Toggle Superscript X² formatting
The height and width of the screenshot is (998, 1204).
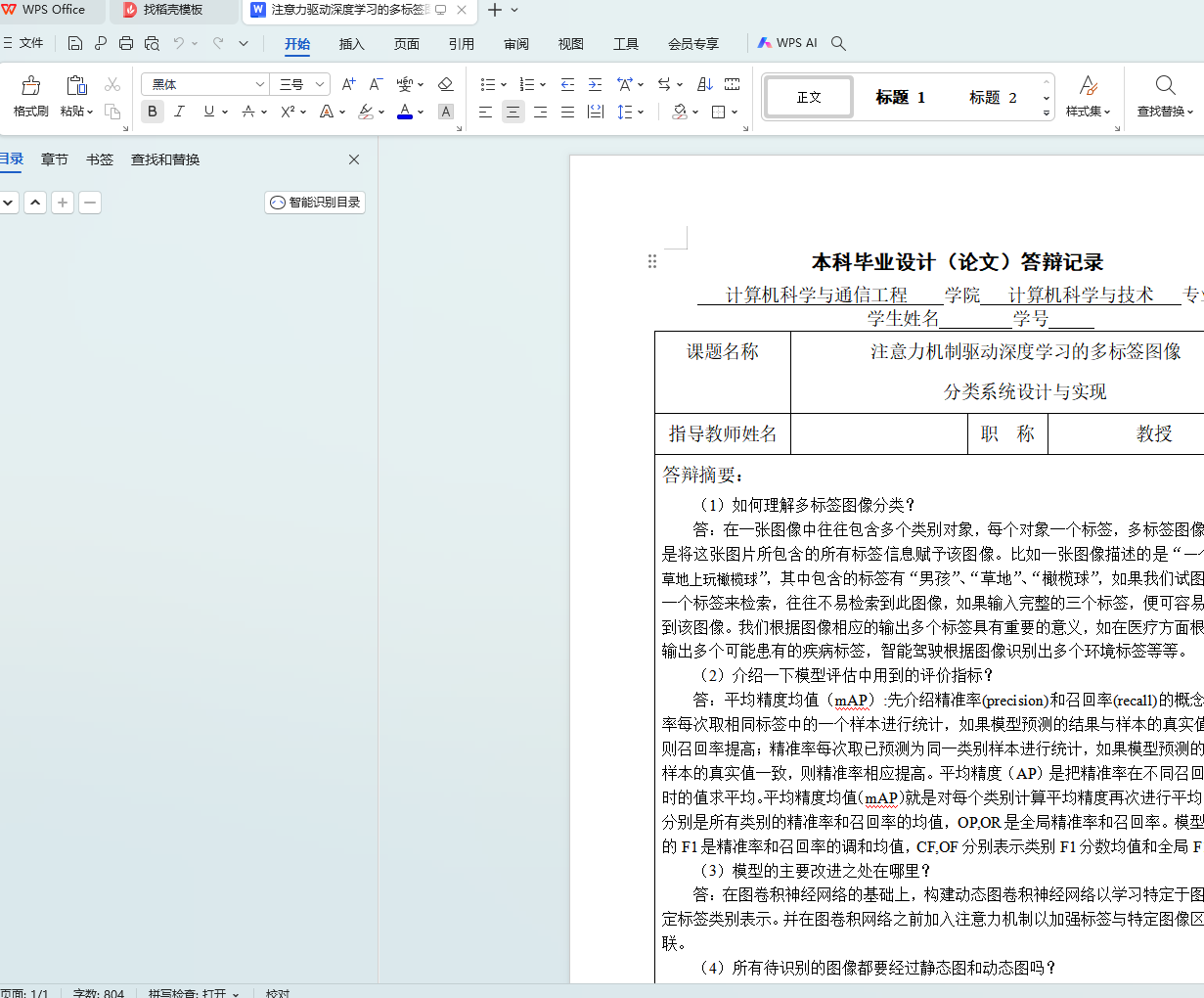click(x=288, y=112)
